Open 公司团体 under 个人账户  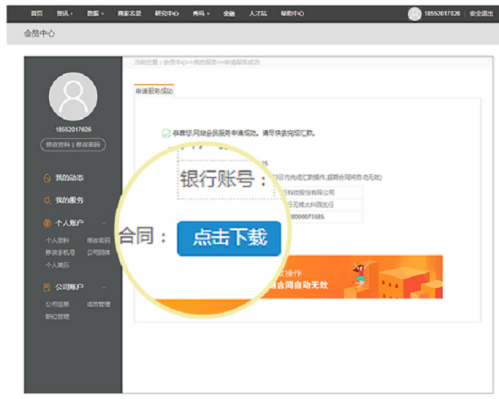tap(99, 253)
